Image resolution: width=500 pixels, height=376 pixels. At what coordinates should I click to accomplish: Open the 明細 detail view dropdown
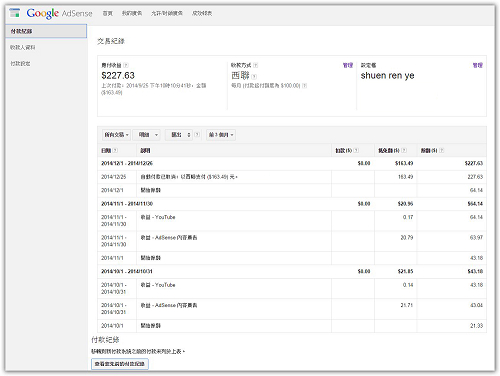147,135
